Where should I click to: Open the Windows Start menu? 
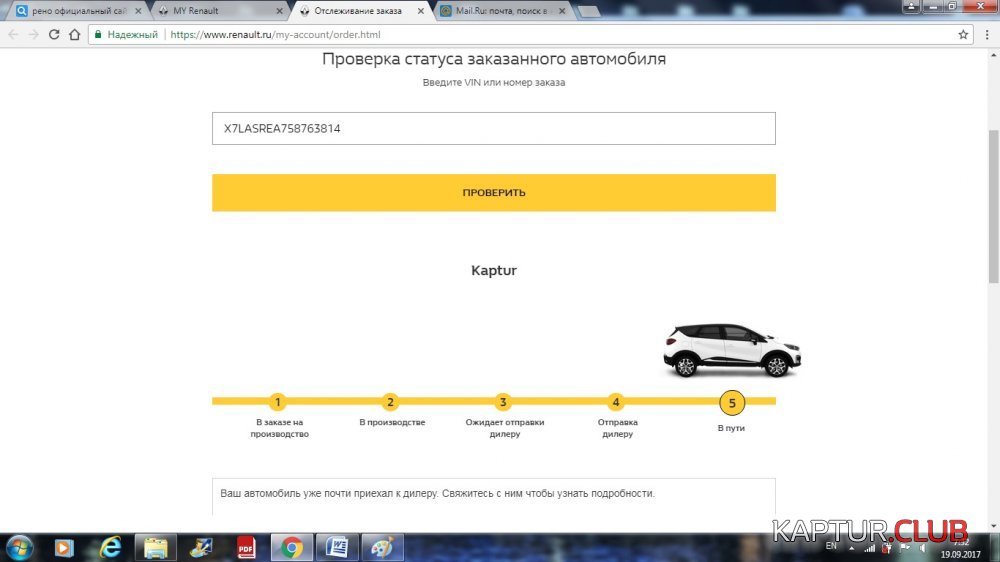pos(19,547)
